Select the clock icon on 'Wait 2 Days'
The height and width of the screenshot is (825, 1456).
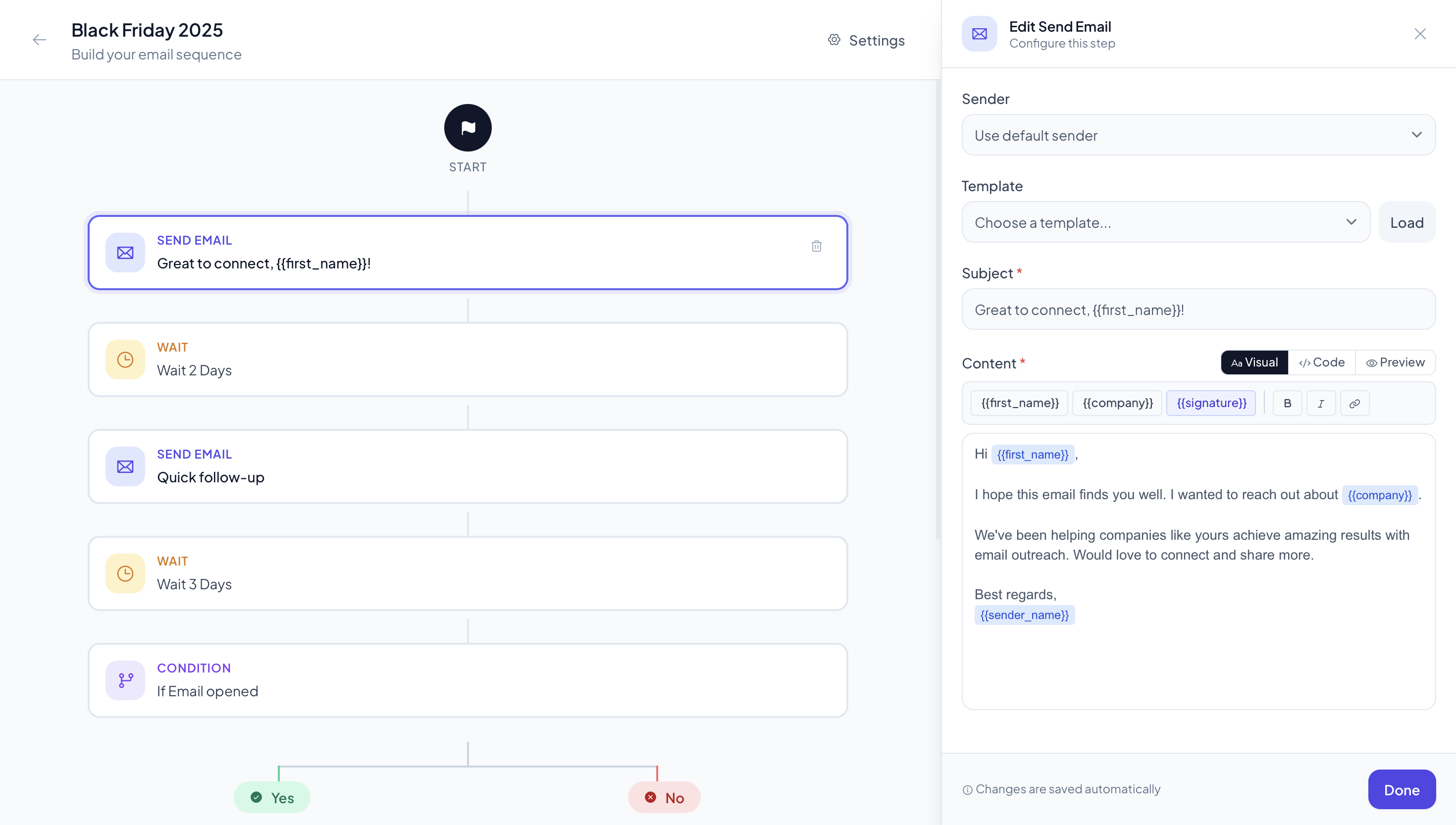coord(125,359)
